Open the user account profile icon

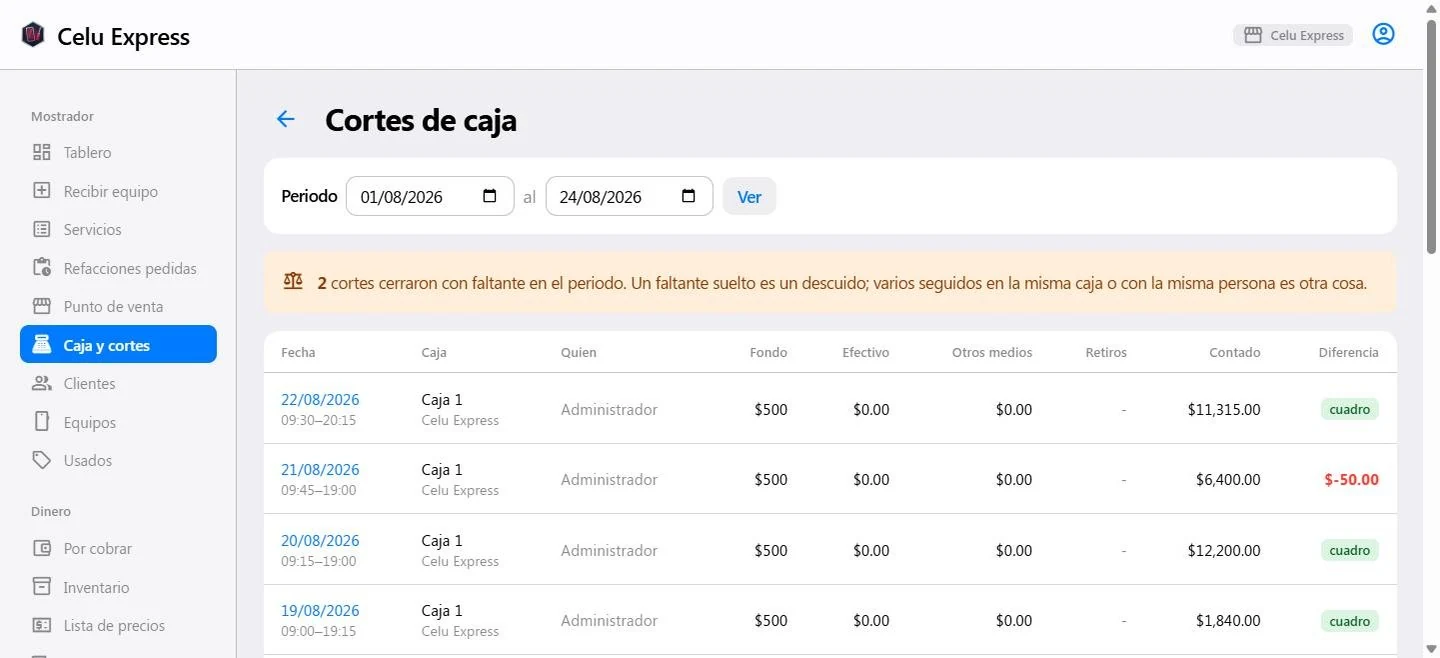(1383, 35)
